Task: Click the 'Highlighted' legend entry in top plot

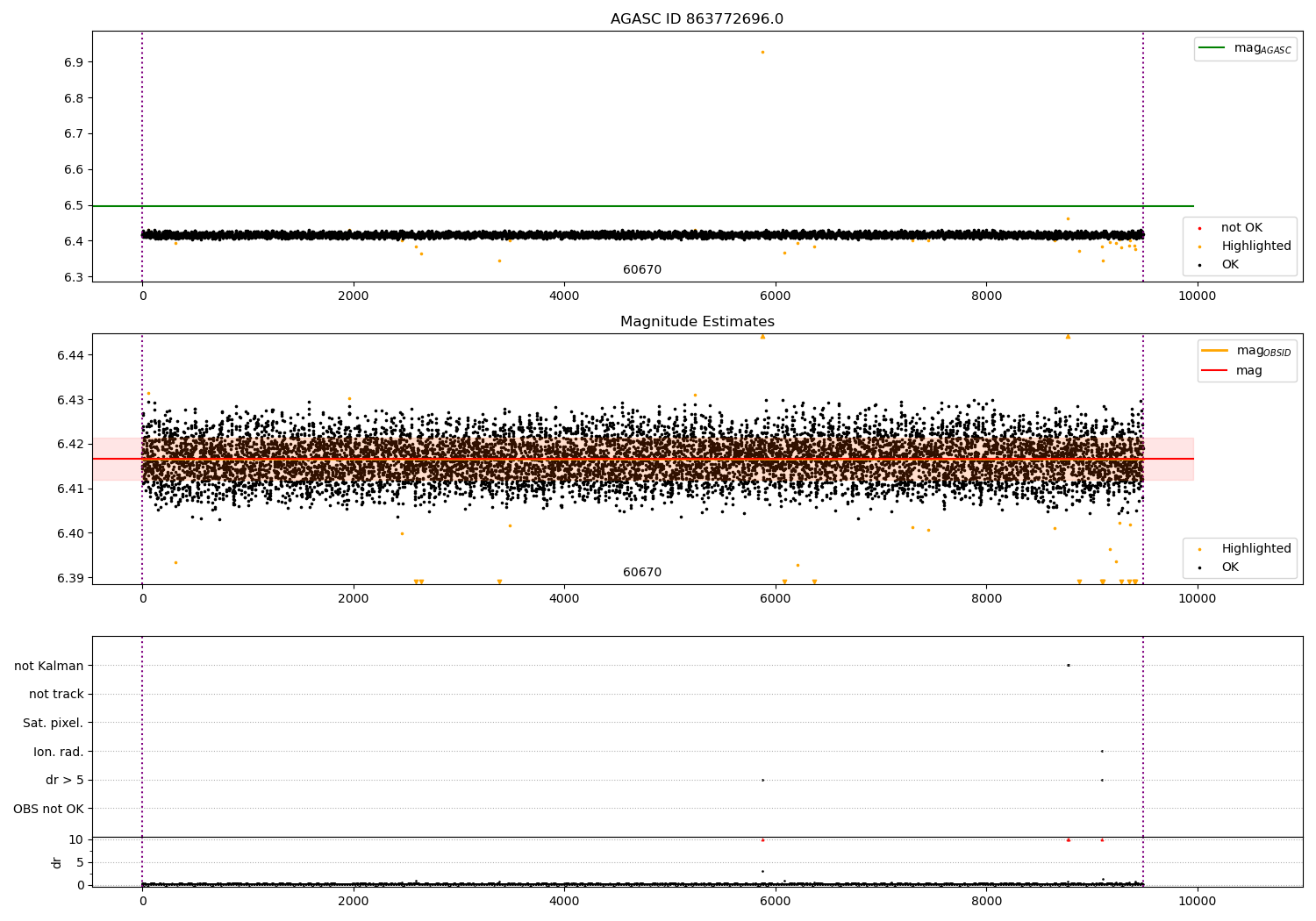Action: click(x=1255, y=246)
